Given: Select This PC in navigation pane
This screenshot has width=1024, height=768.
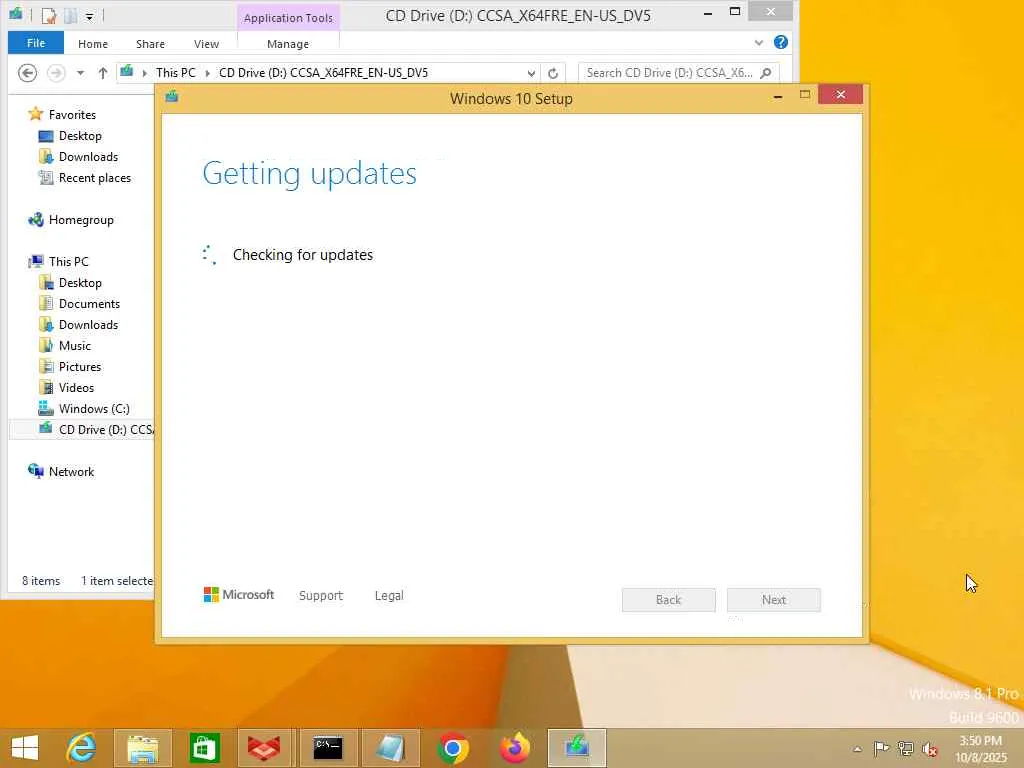Looking at the screenshot, I should point(68,261).
